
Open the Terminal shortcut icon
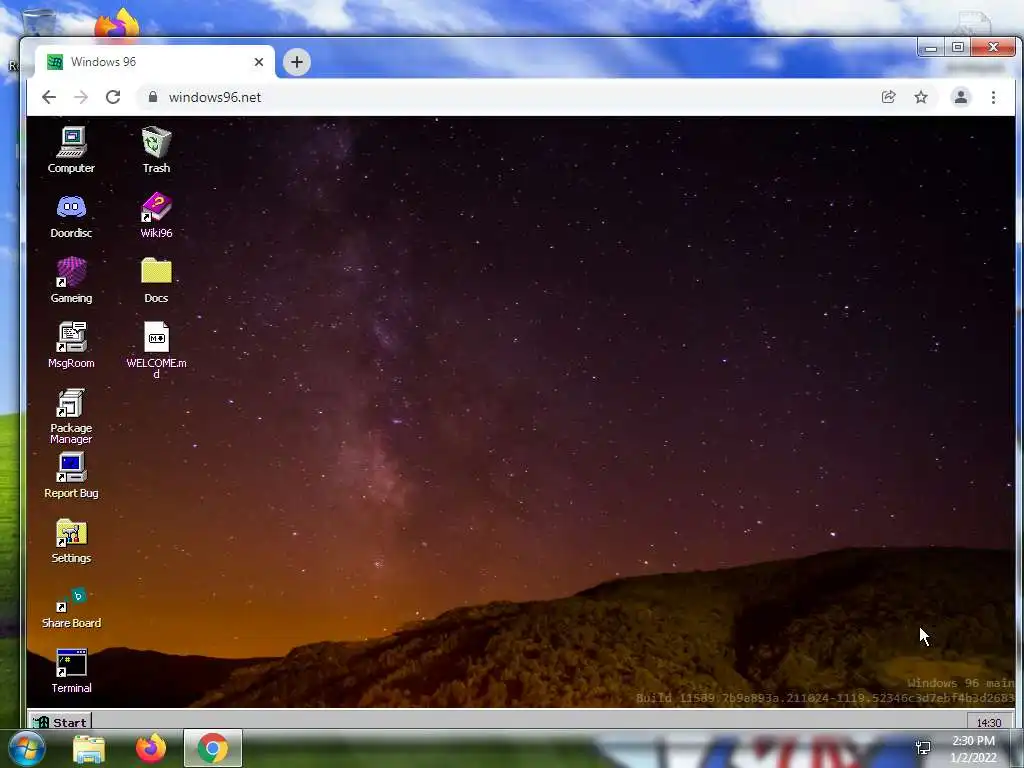(71, 671)
